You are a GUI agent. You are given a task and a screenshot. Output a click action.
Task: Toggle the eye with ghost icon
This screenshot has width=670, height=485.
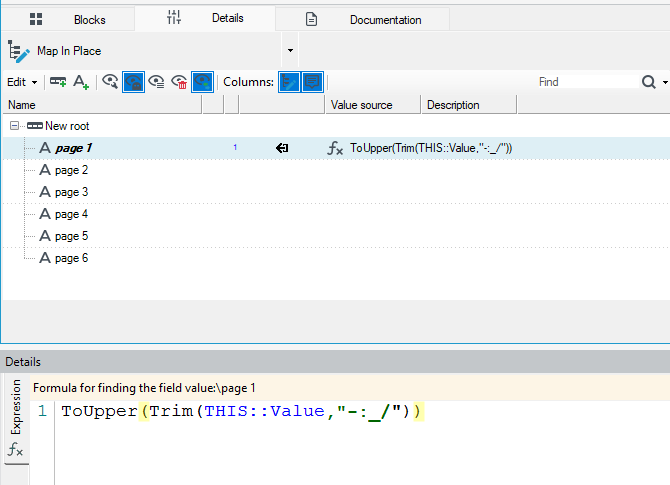pyautogui.click(x=133, y=82)
